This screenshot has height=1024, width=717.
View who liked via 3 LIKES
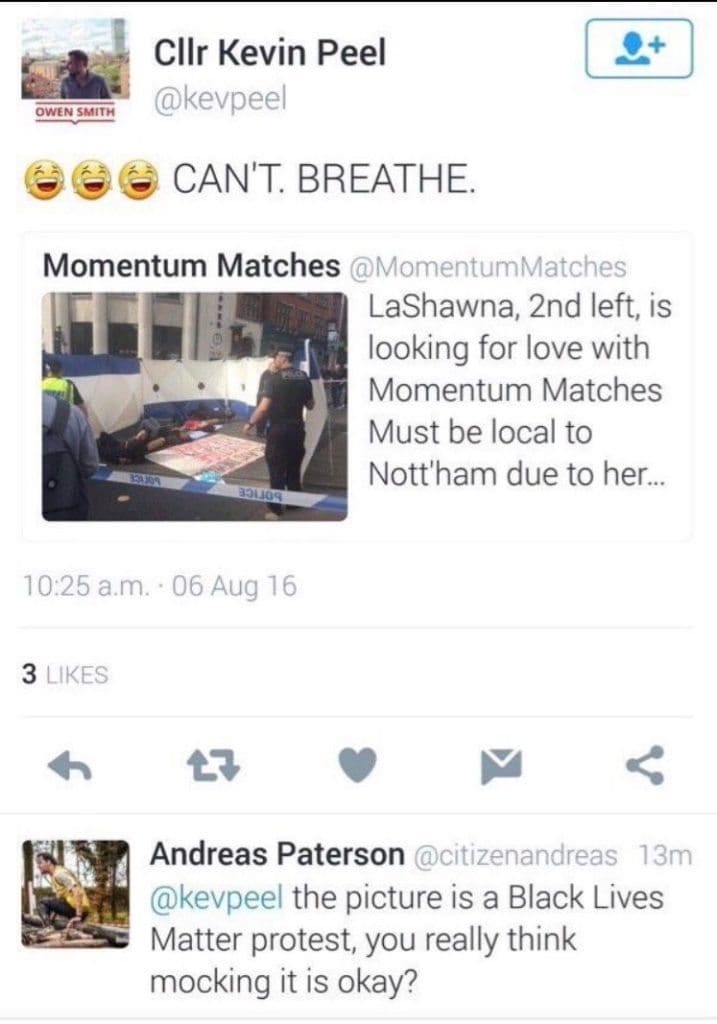(65, 674)
